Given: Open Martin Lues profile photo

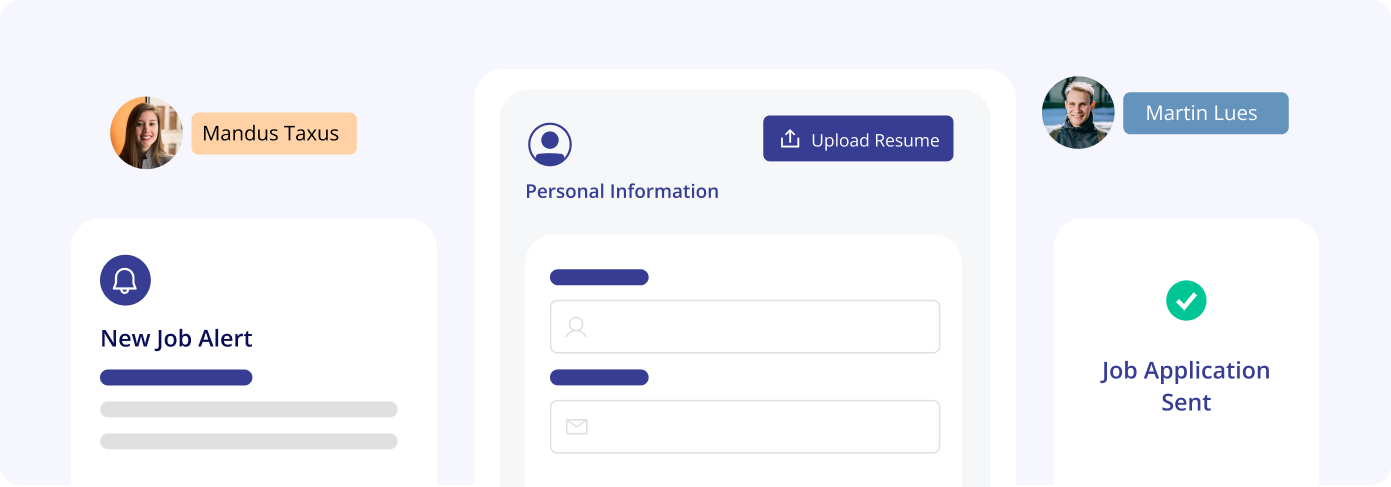Looking at the screenshot, I should pos(1078,112).
